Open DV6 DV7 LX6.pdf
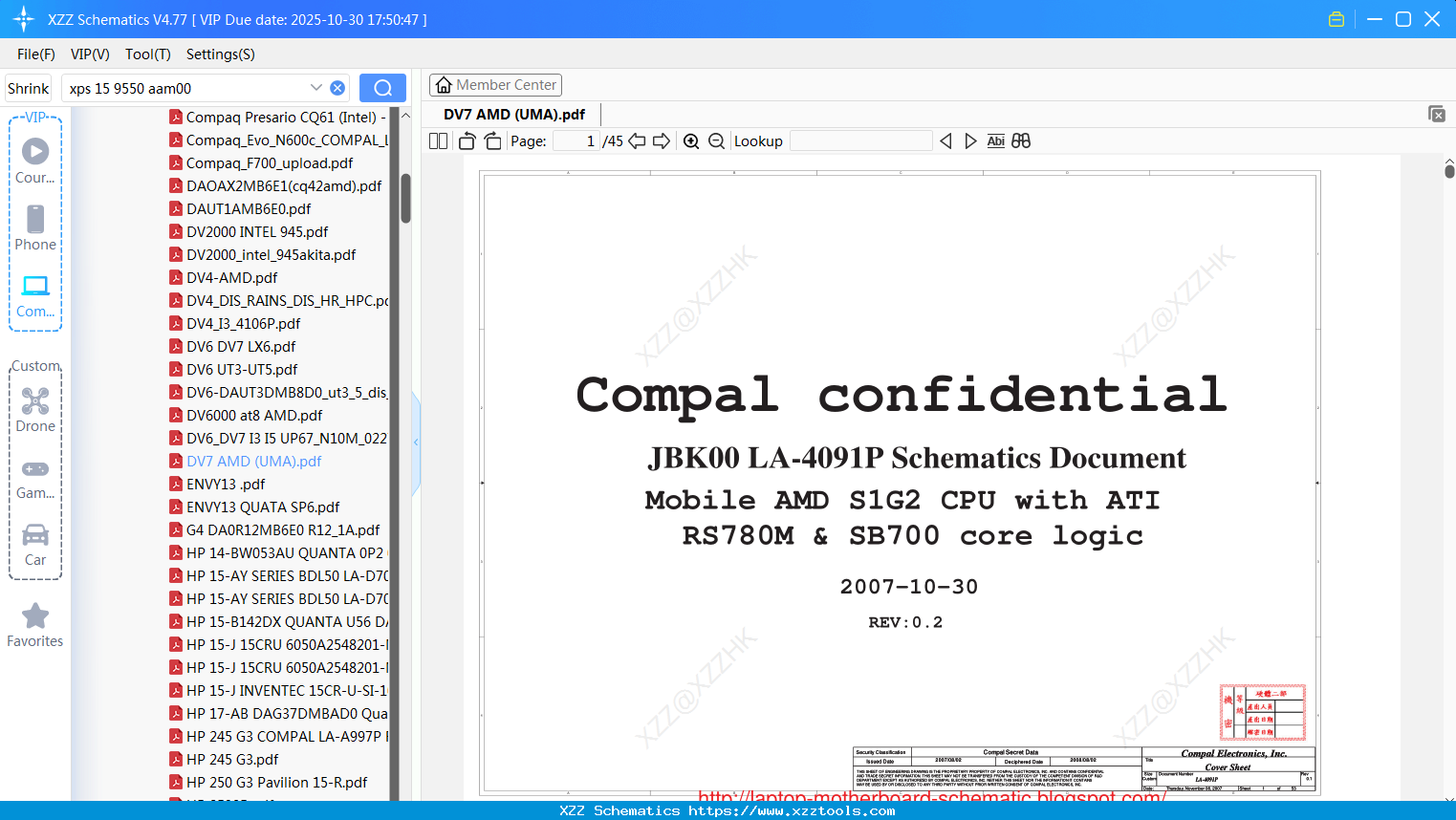Image resolution: width=1456 pixels, height=820 pixels. click(x=233, y=347)
